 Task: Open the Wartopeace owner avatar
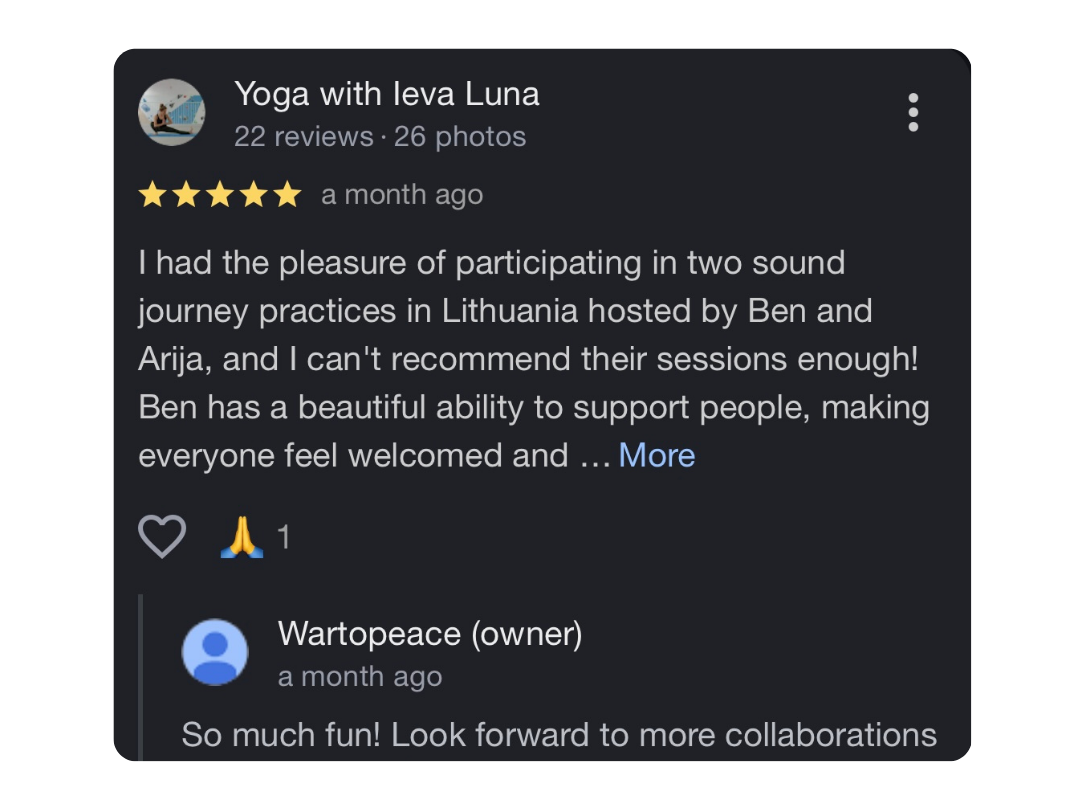point(214,652)
